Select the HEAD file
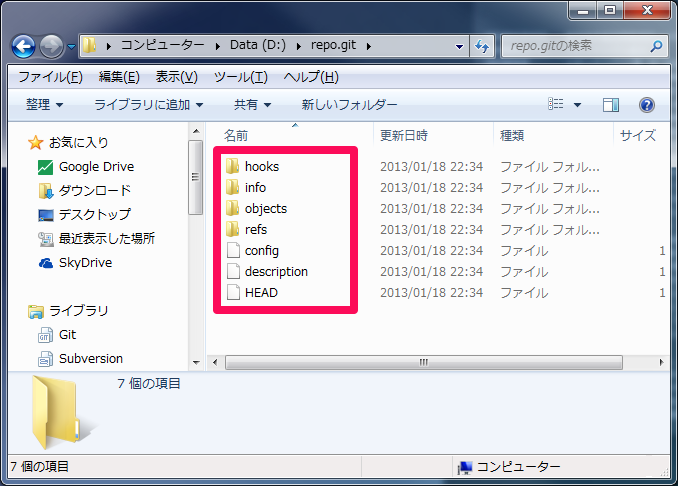The image size is (678, 486). [x=261, y=292]
